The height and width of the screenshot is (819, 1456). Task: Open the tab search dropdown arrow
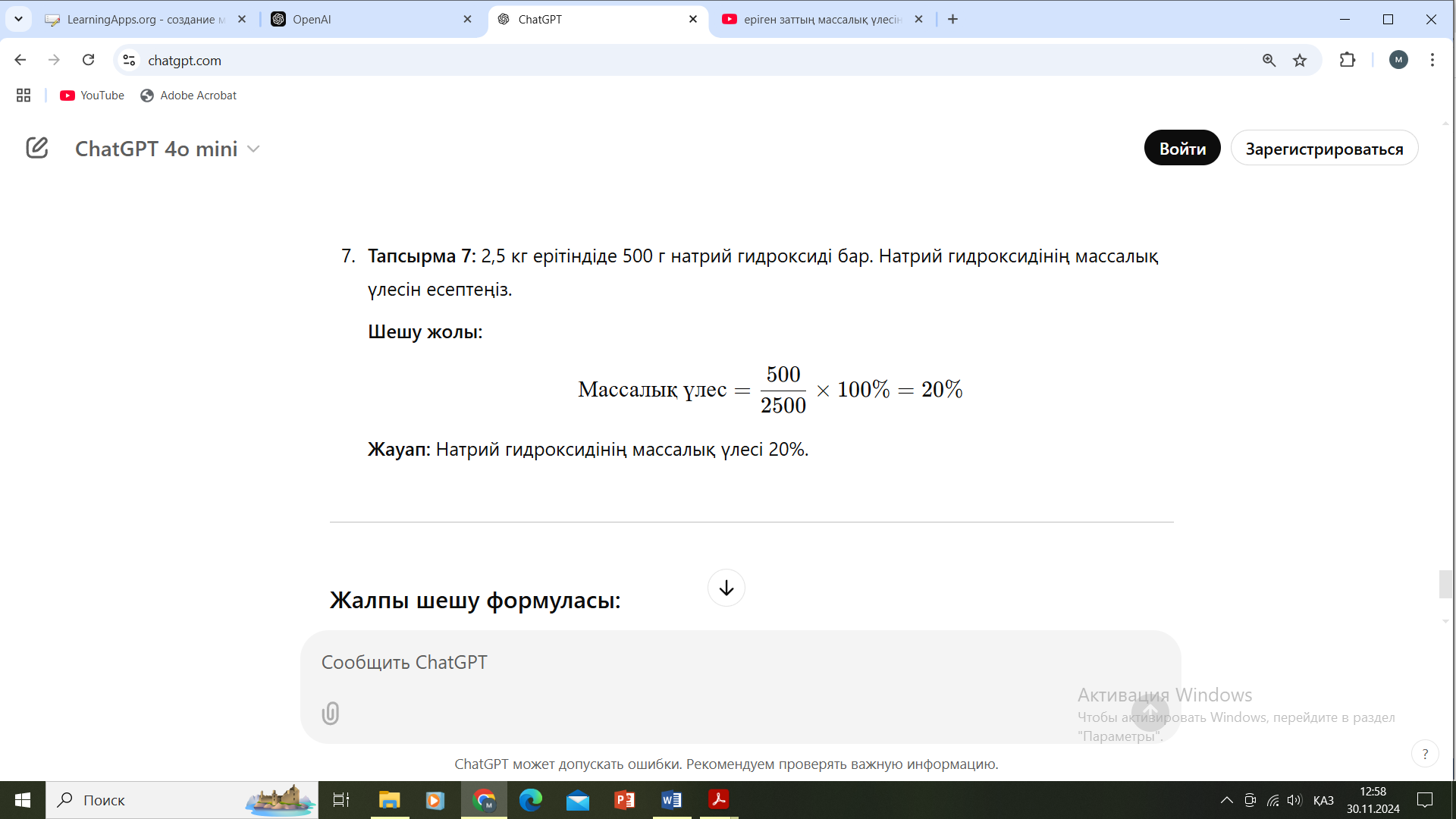point(18,19)
